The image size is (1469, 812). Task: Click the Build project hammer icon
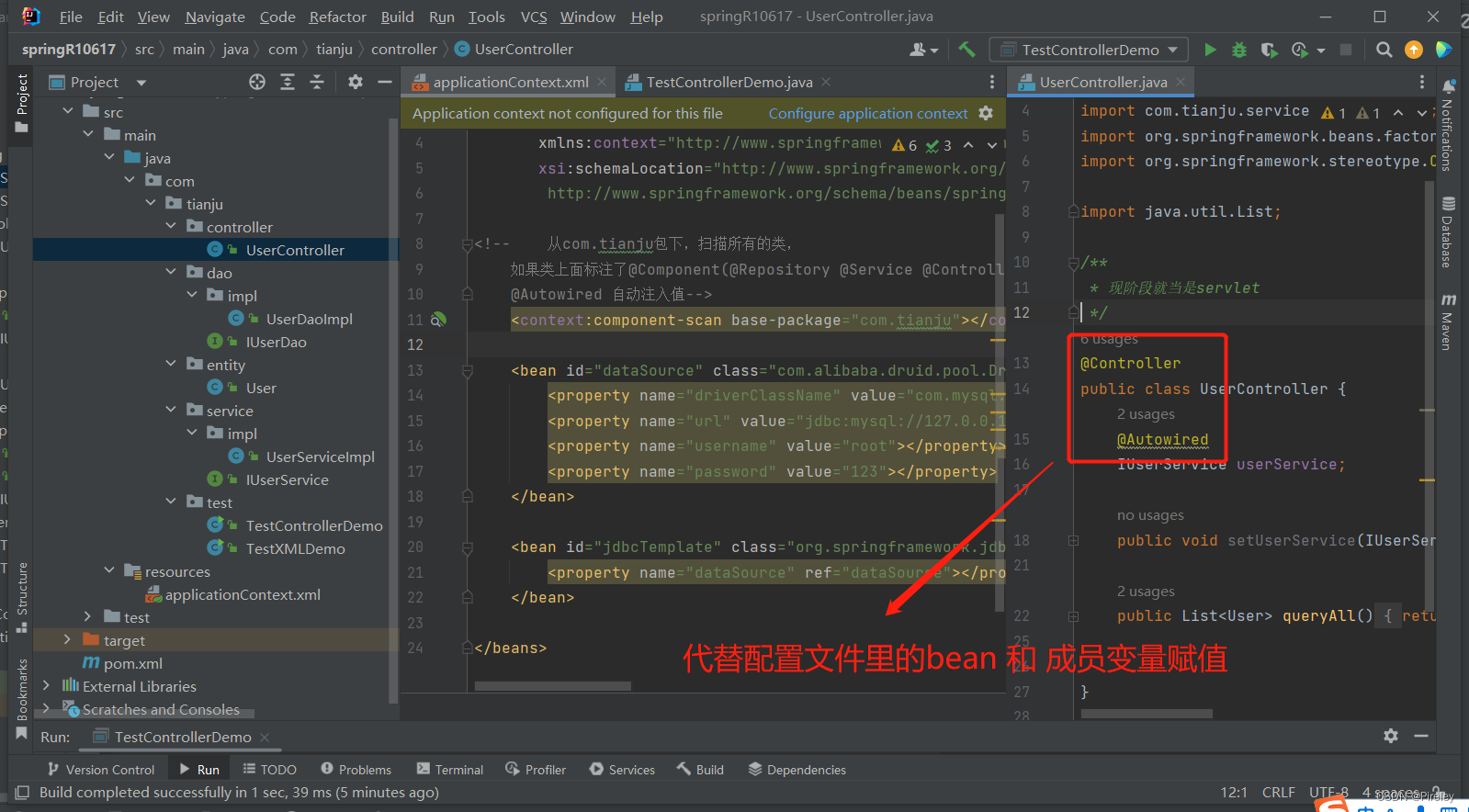tap(966, 50)
